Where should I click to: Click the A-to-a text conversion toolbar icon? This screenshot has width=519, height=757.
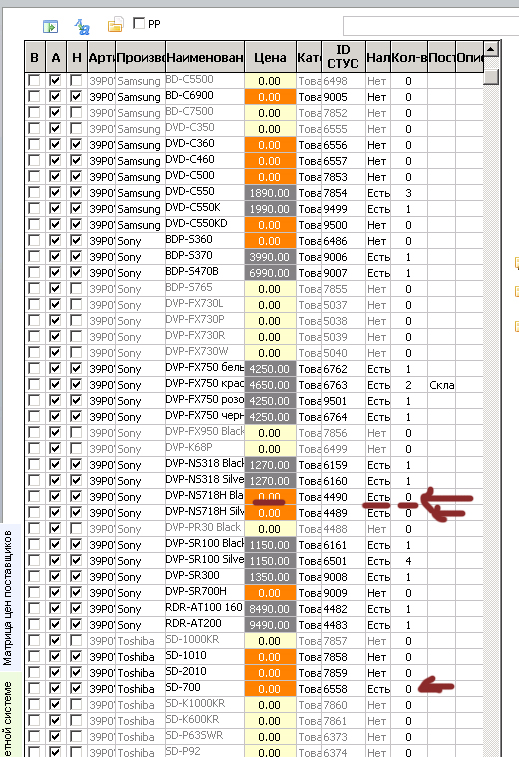pos(82,26)
